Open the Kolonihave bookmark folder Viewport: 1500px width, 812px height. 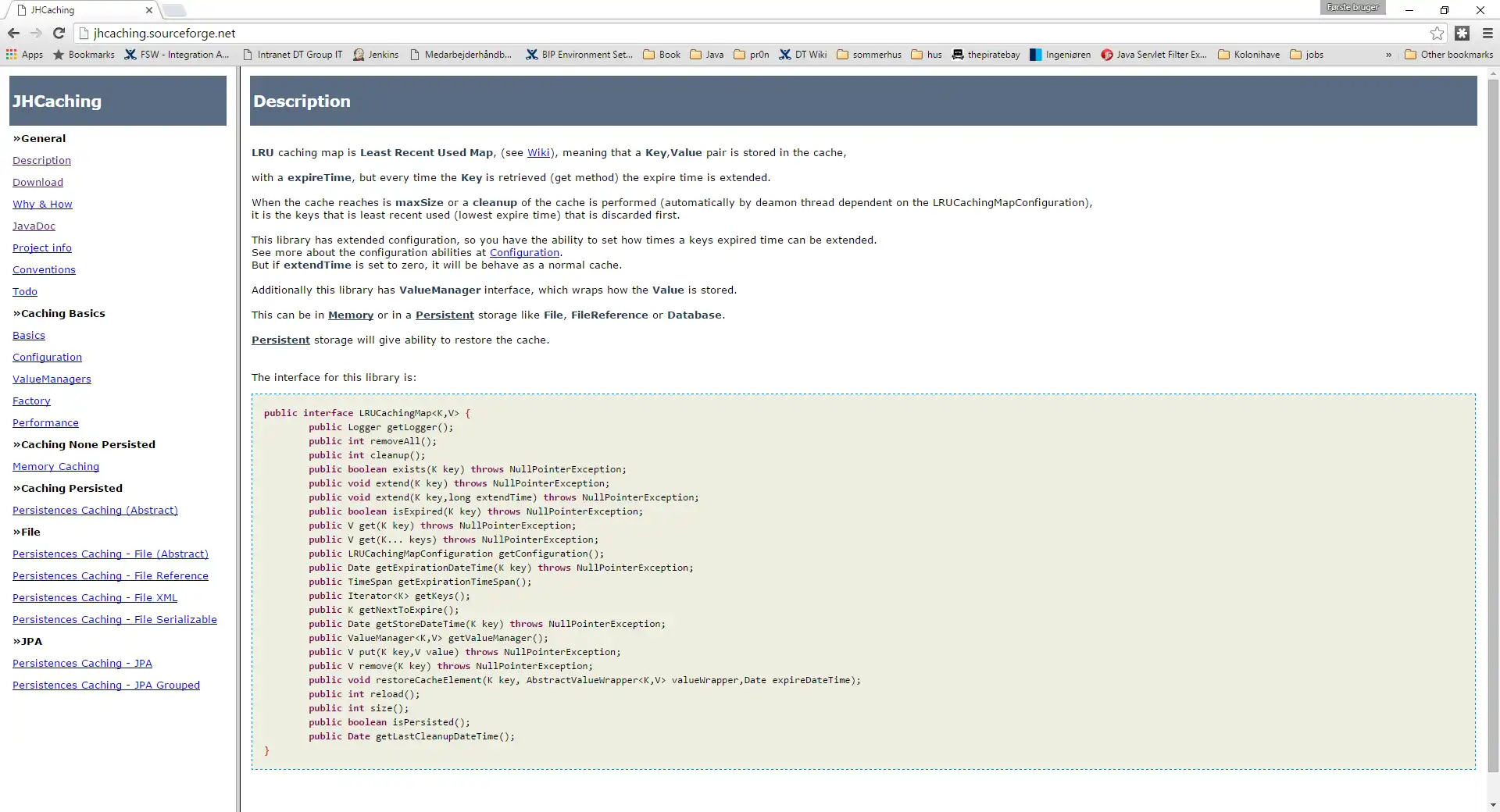1248,55
